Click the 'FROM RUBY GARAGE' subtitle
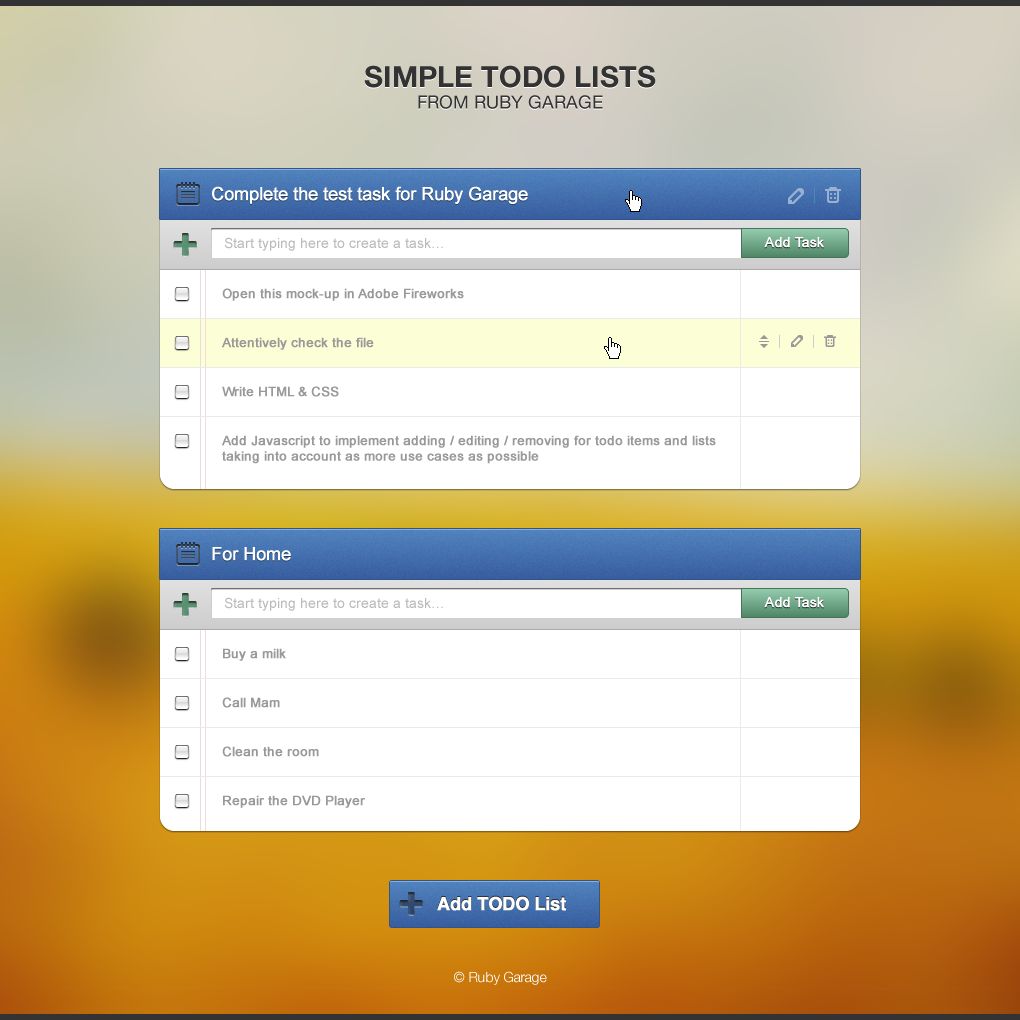The image size is (1020, 1020). 510,102
